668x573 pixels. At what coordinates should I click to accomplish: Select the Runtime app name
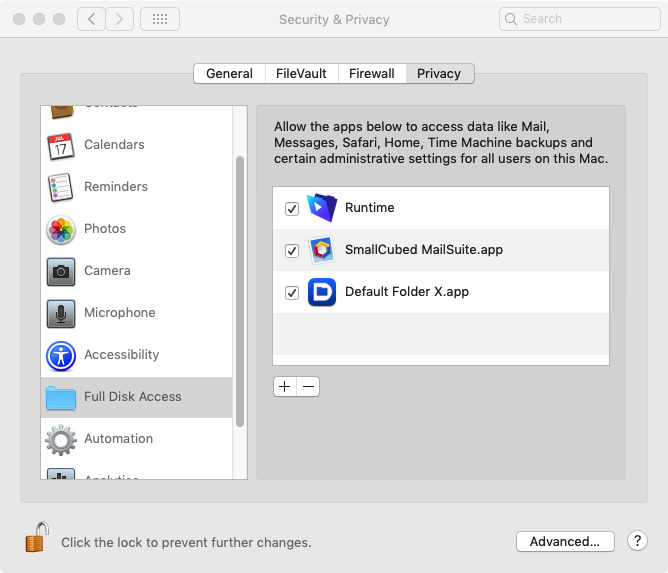369,207
